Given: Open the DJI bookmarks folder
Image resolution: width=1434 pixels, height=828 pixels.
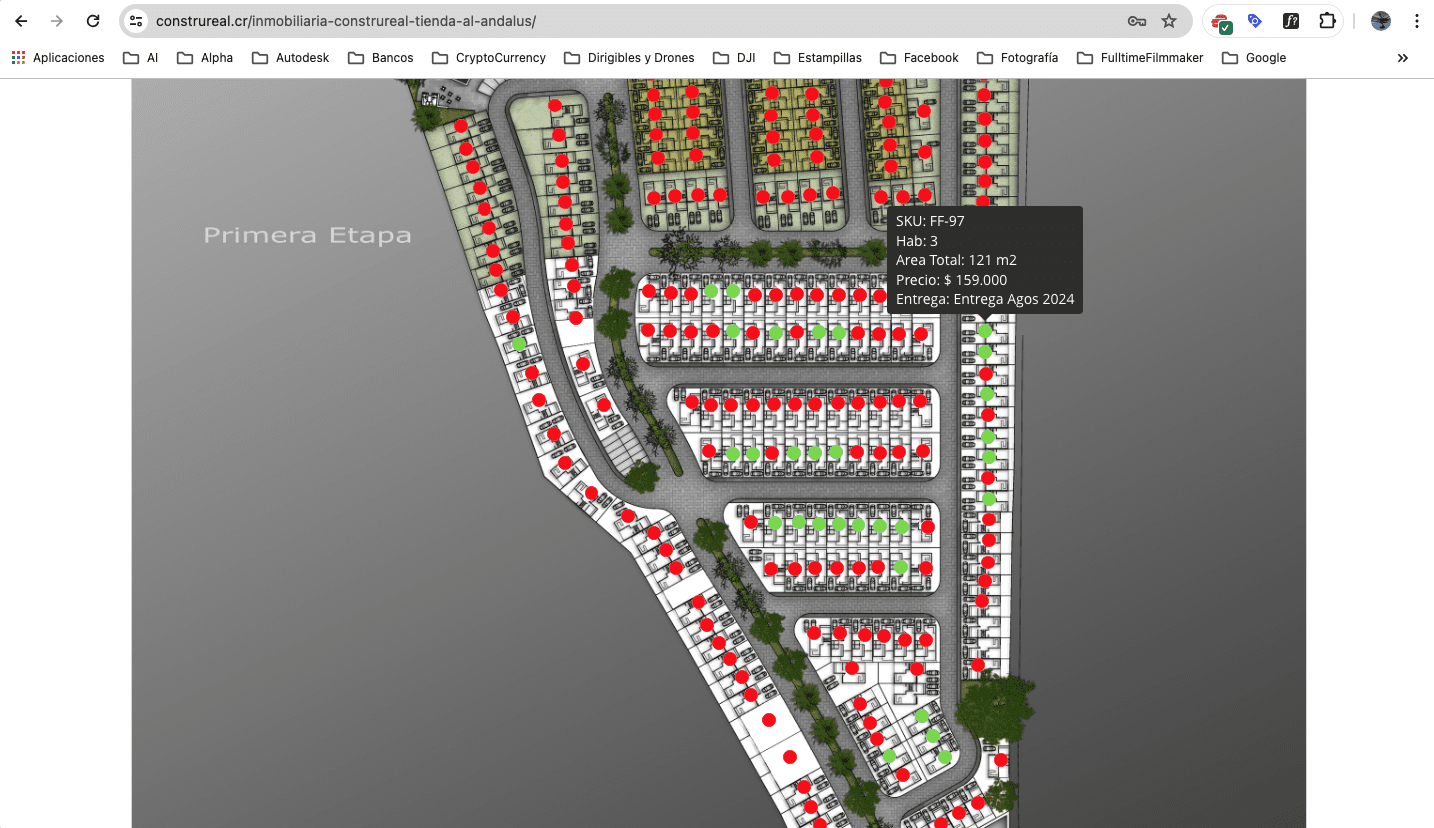Looking at the screenshot, I should coord(734,58).
